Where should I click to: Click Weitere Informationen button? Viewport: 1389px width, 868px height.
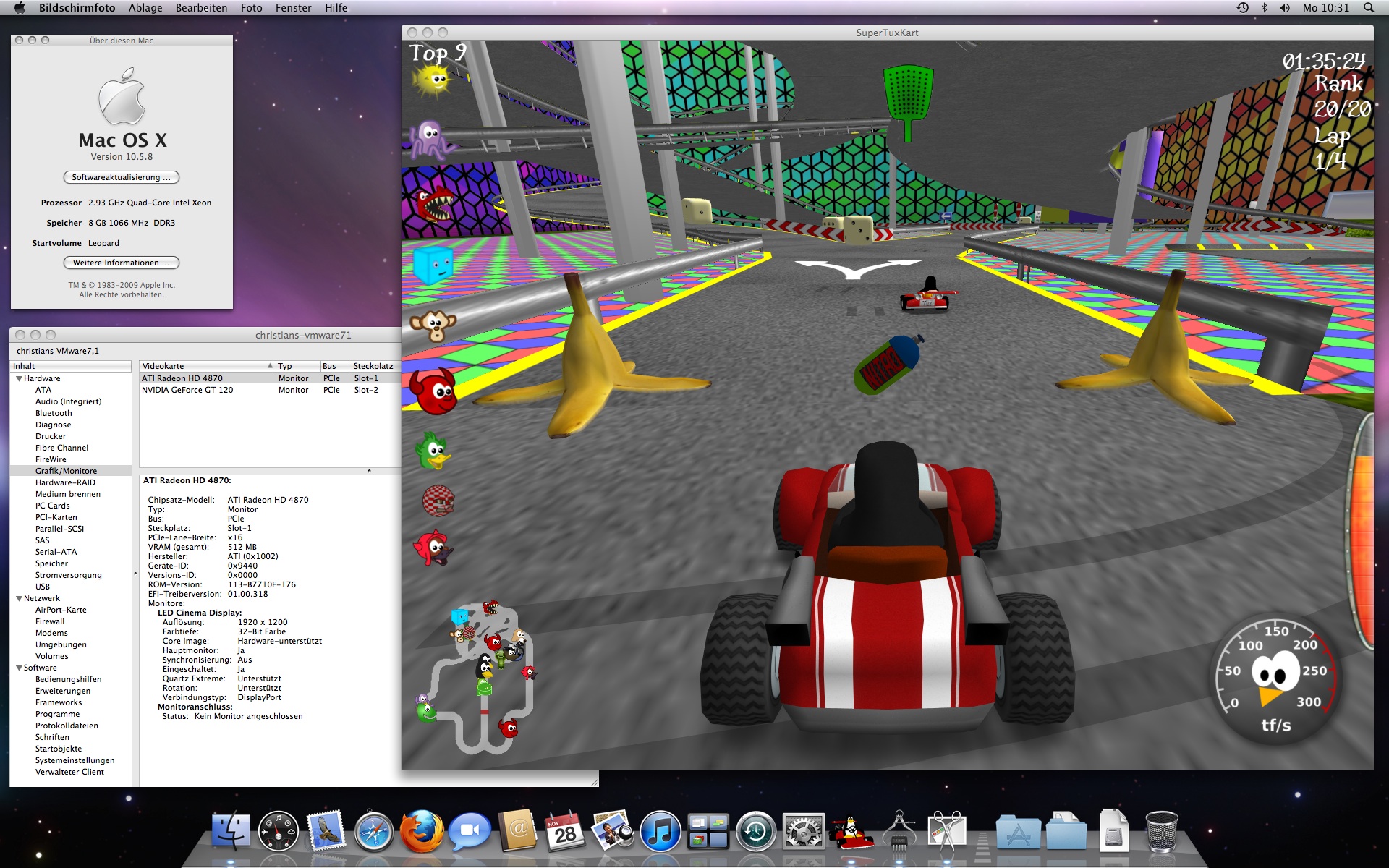[x=122, y=263]
